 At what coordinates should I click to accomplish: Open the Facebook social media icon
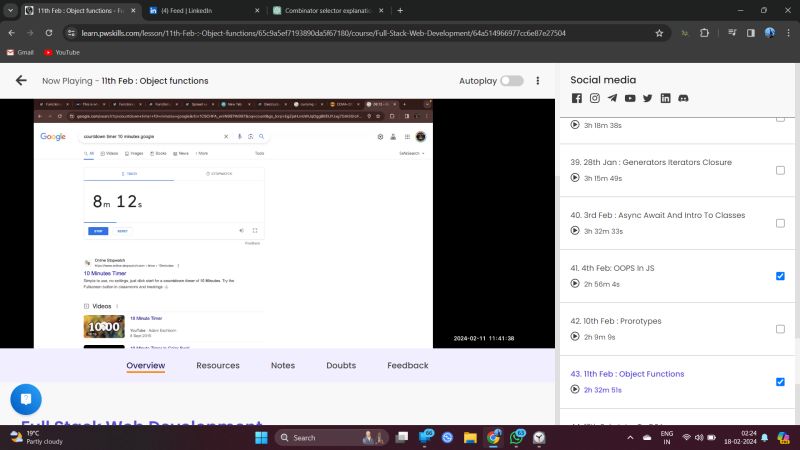[x=577, y=98]
